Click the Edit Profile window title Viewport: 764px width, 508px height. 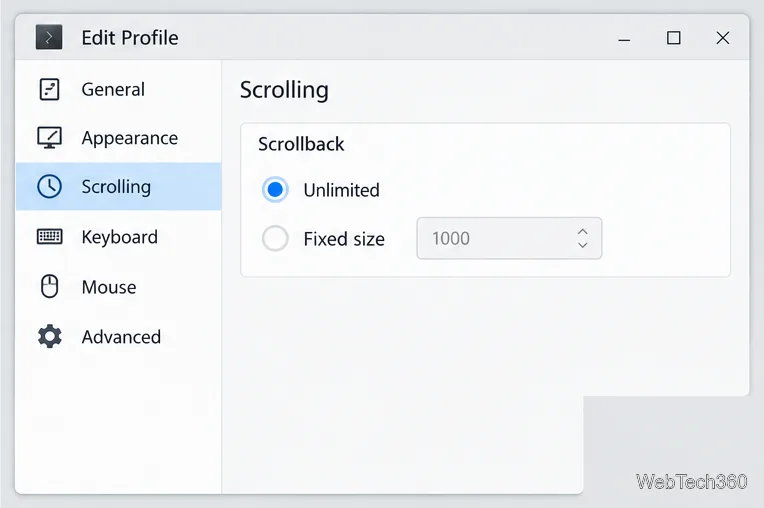[130, 38]
